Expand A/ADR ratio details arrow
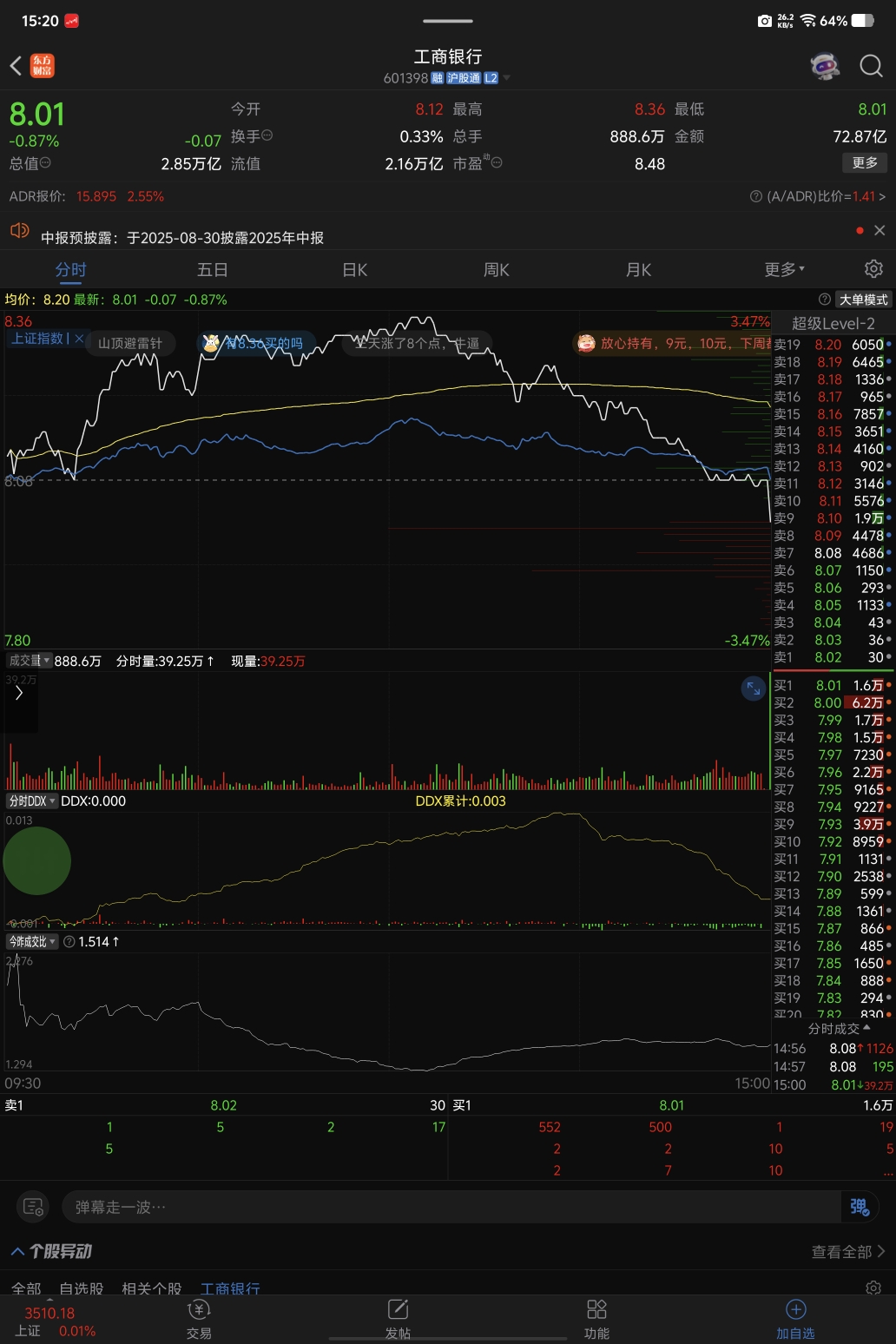Image resolution: width=896 pixels, height=1344 pixels. (x=882, y=197)
